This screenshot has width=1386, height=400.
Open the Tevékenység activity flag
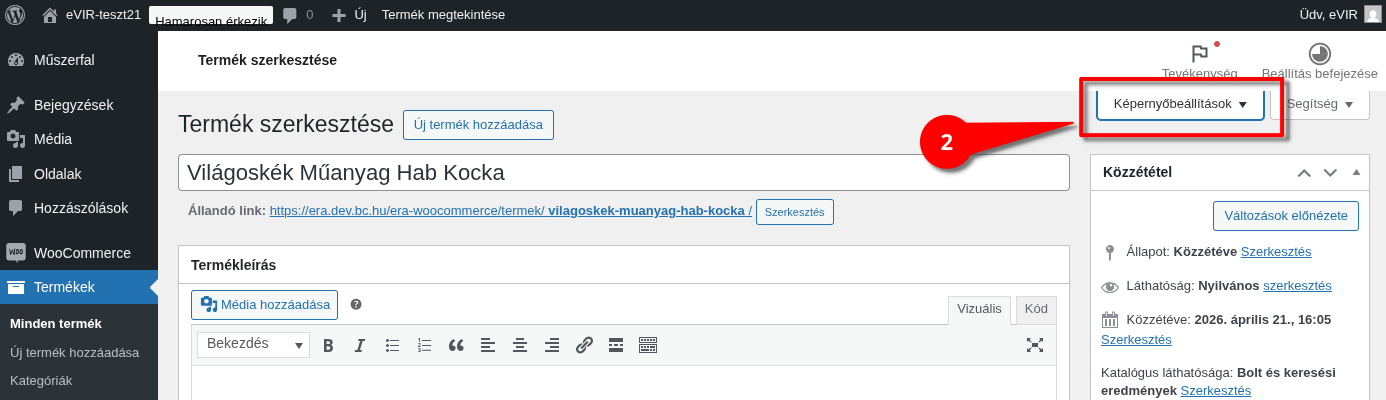[1199, 60]
